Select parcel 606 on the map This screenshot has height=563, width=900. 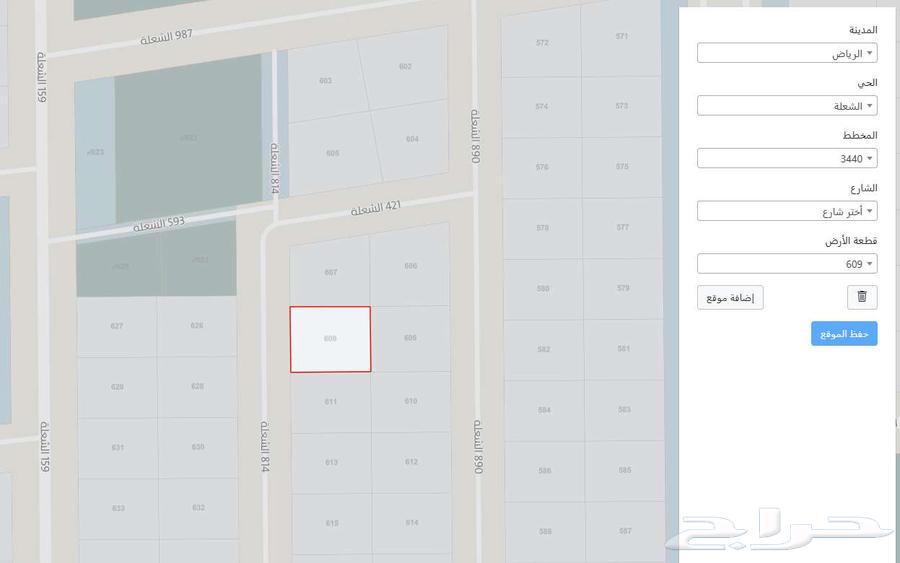point(410,266)
